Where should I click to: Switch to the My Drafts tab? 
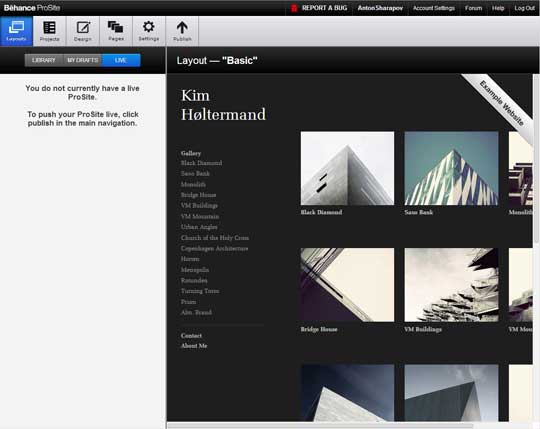tap(83, 60)
